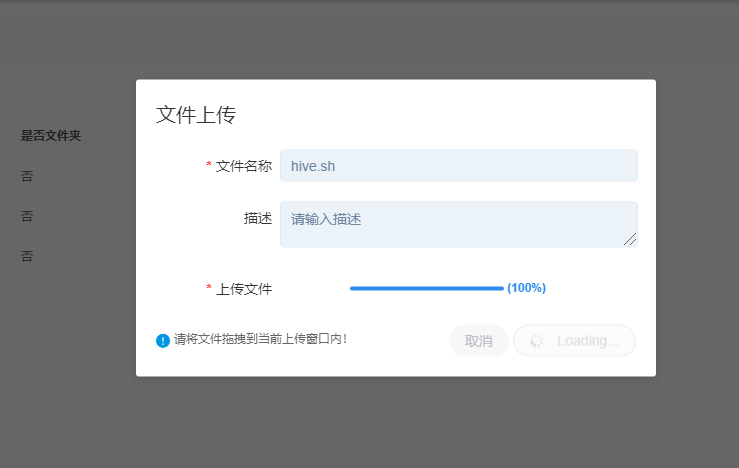Click the upload progress bar
This screenshot has height=468, width=739.
(427, 288)
